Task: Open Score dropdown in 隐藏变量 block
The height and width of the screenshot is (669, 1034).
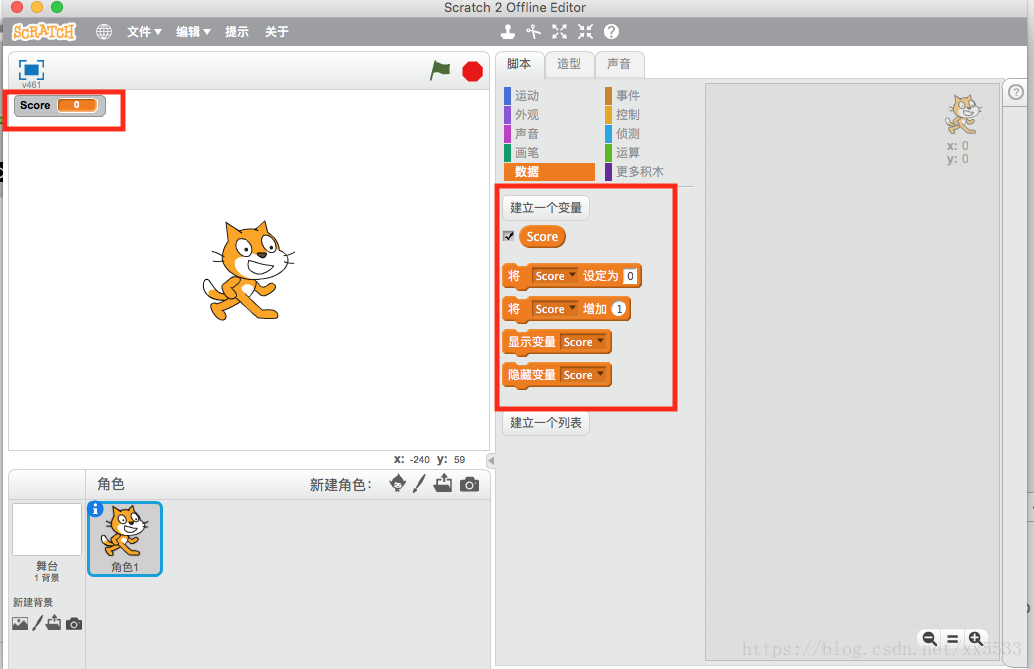Action: (583, 375)
